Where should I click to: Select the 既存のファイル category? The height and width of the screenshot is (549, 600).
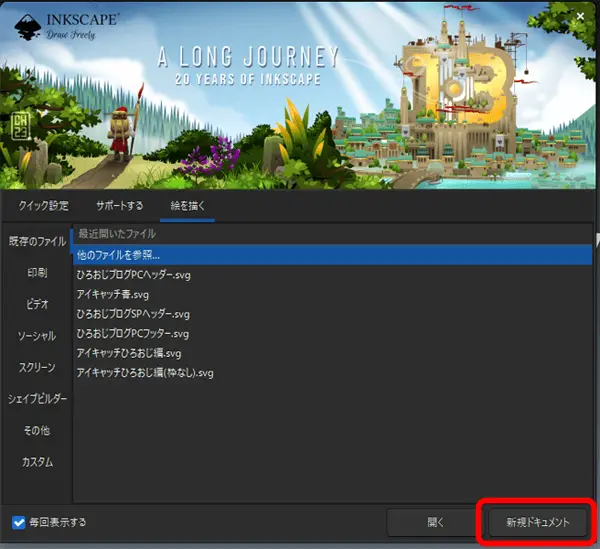coord(37,241)
